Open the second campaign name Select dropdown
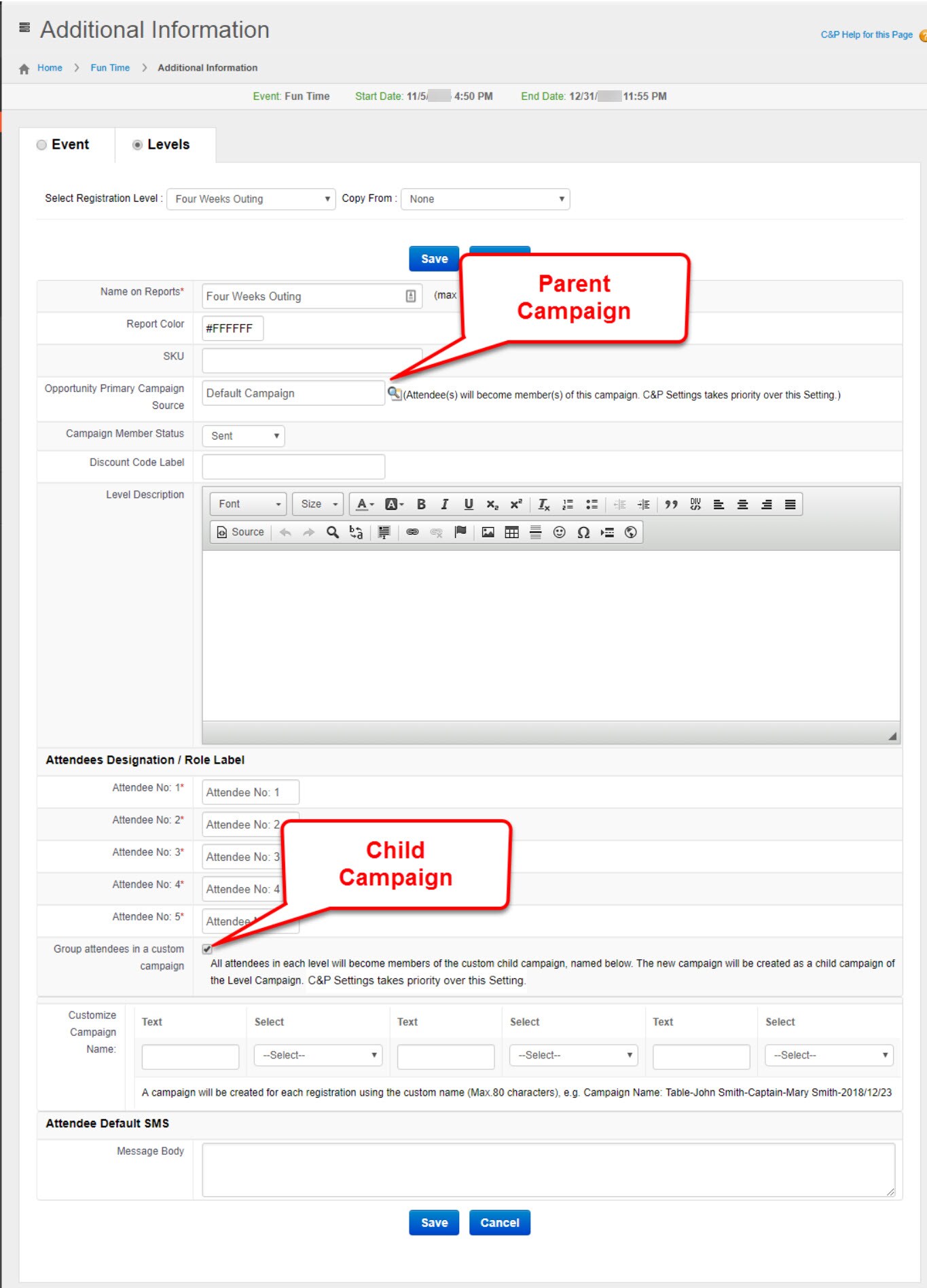This screenshot has height=1288, width=927. (x=574, y=1055)
